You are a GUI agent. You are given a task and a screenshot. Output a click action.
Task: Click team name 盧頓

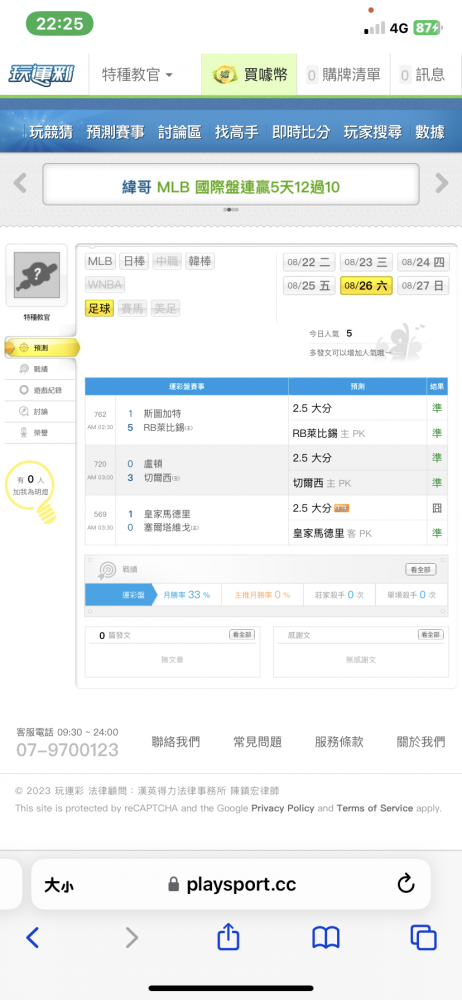coord(153,464)
